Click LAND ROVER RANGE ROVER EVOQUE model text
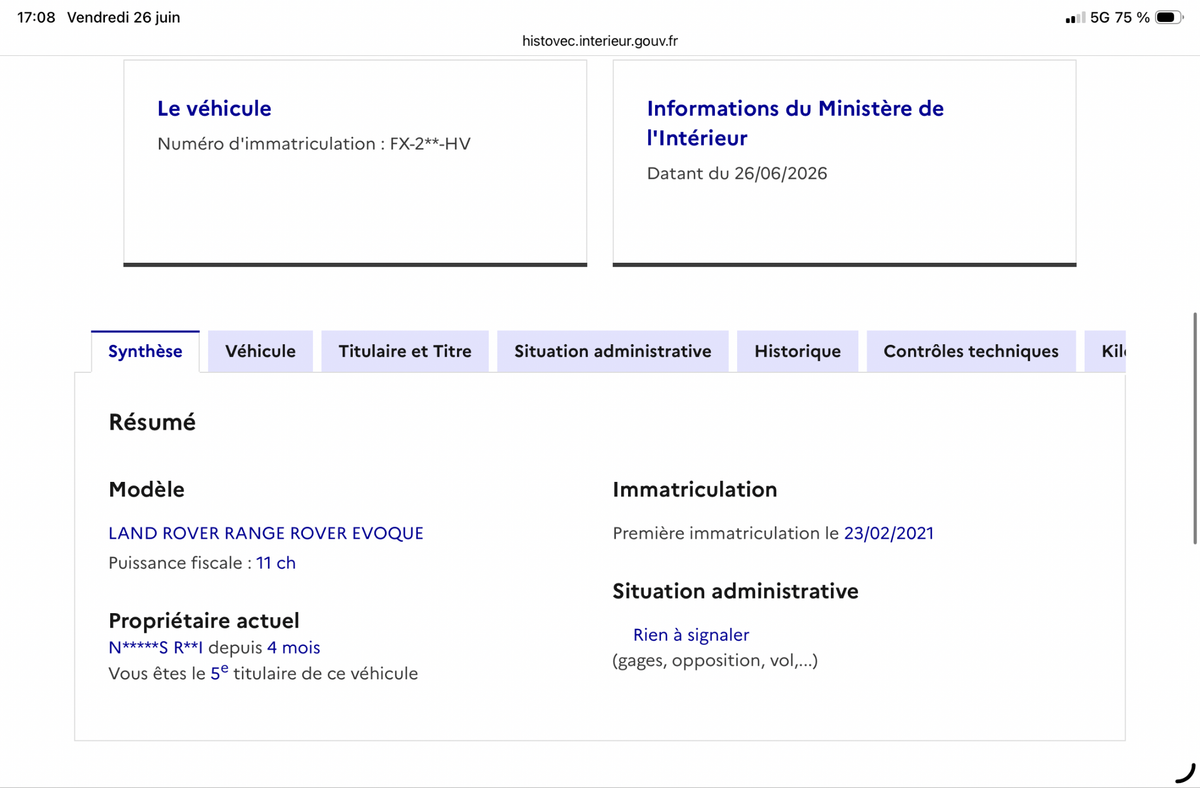 tap(266, 533)
